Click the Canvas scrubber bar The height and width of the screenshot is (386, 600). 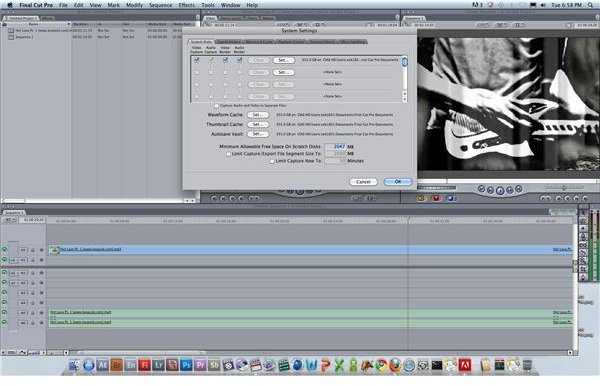(x=507, y=181)
